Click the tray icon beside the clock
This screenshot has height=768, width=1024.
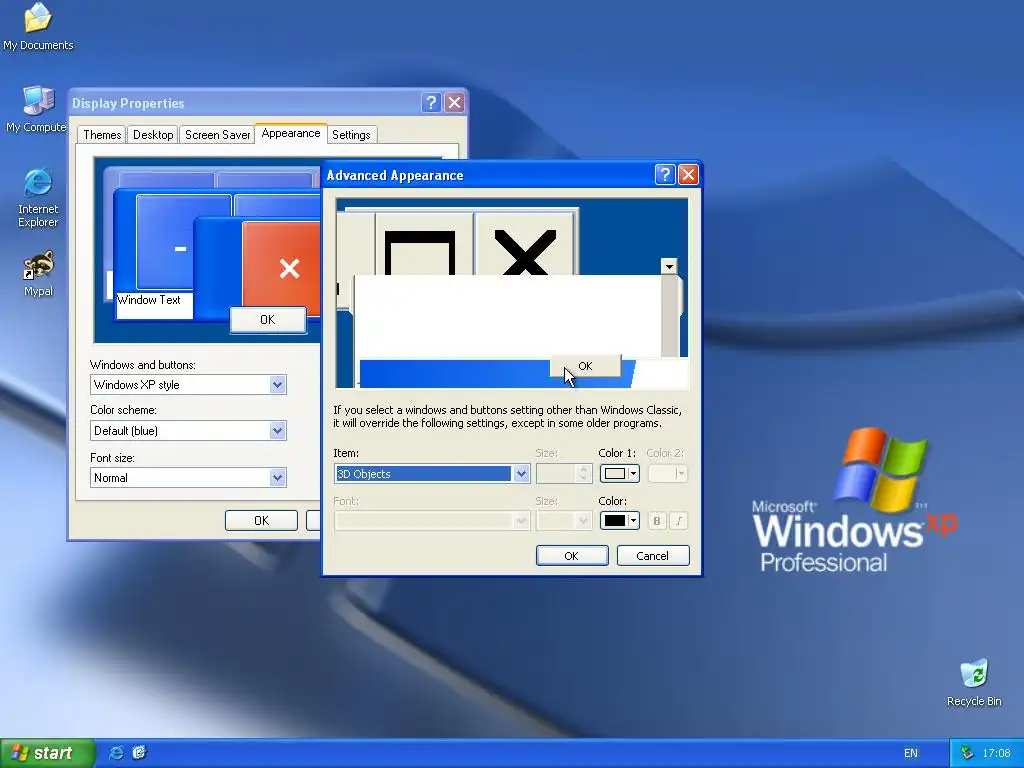[967, 753]
